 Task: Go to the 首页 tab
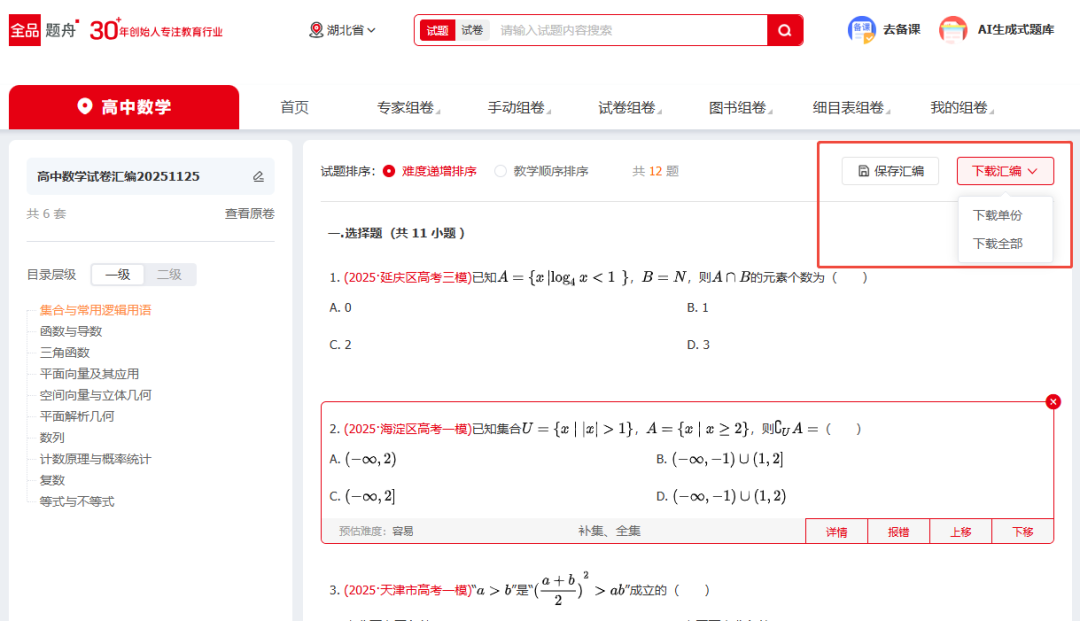point(295,107)
